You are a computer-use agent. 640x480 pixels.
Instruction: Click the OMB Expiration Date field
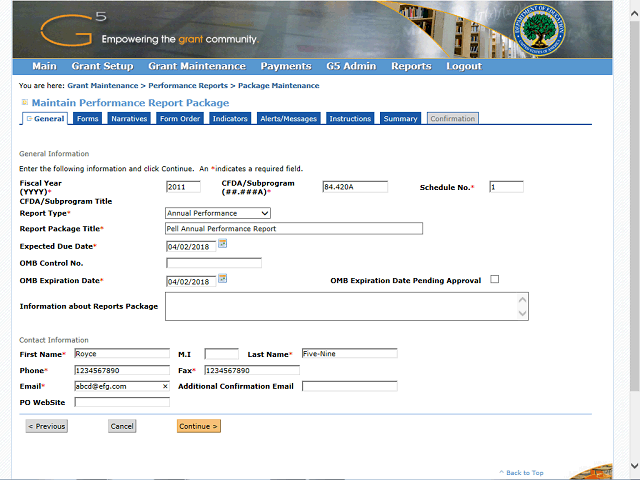coord(191,282)
